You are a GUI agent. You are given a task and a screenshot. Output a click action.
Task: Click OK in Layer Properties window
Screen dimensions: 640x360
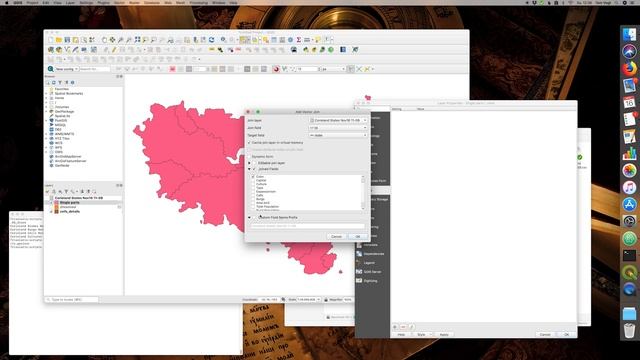pyautogui.click(x=566, y=335)
